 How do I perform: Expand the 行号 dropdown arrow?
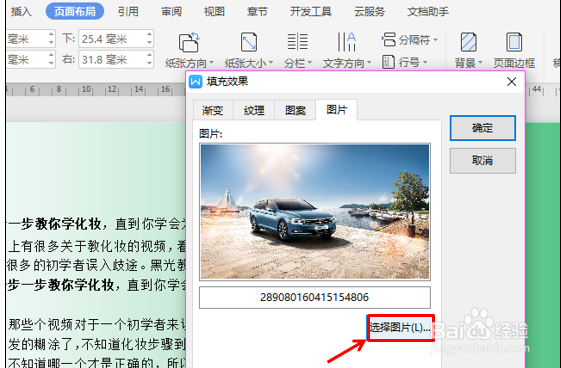point(425,63)
